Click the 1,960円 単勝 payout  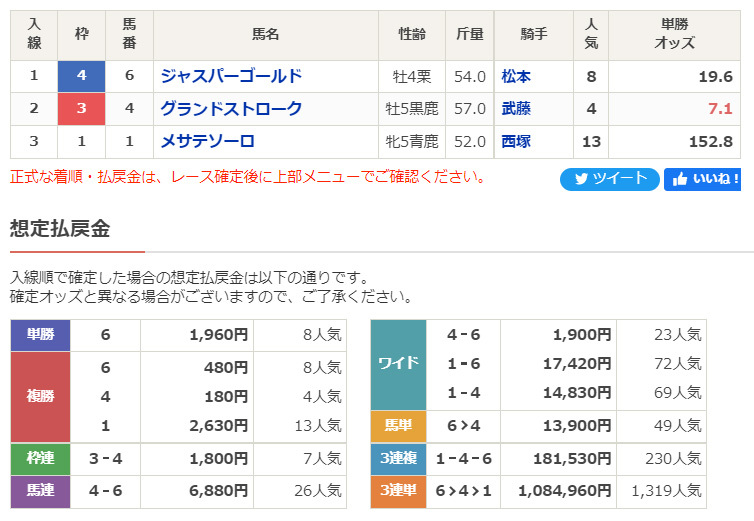click(x=219, y=335)
